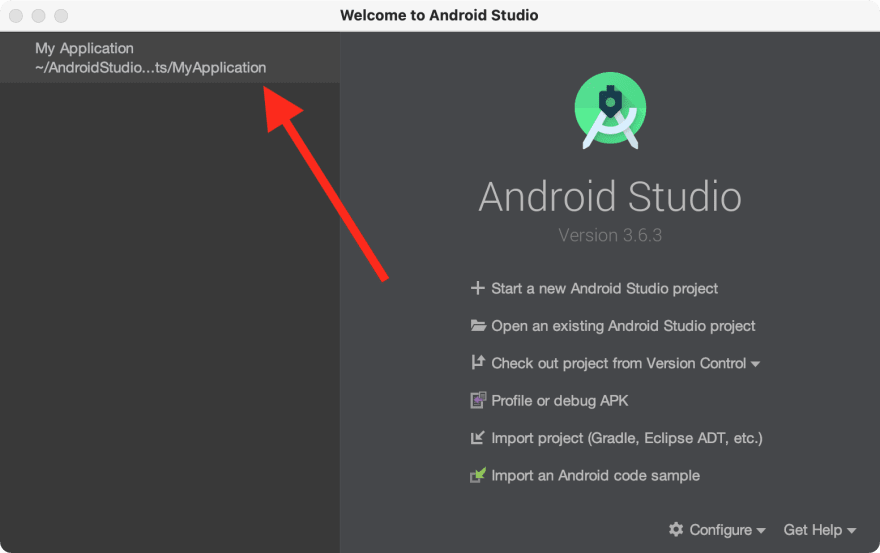880x553 pixels.
Task: Check out project from Version Control
Action: 618,363
